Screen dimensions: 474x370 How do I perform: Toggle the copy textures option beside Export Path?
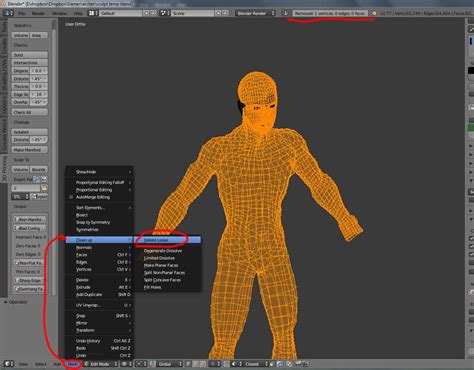point(44,179)
